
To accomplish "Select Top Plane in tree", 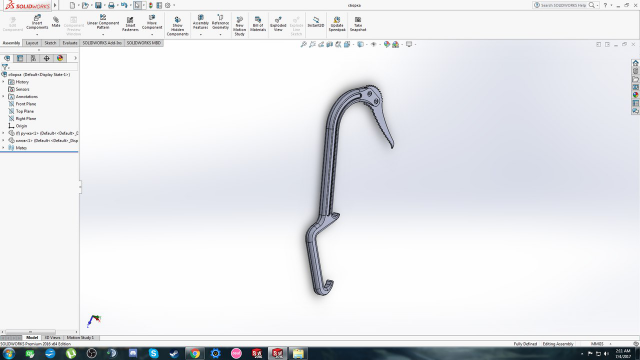I will pyautogui.click(x=24, y=111).
